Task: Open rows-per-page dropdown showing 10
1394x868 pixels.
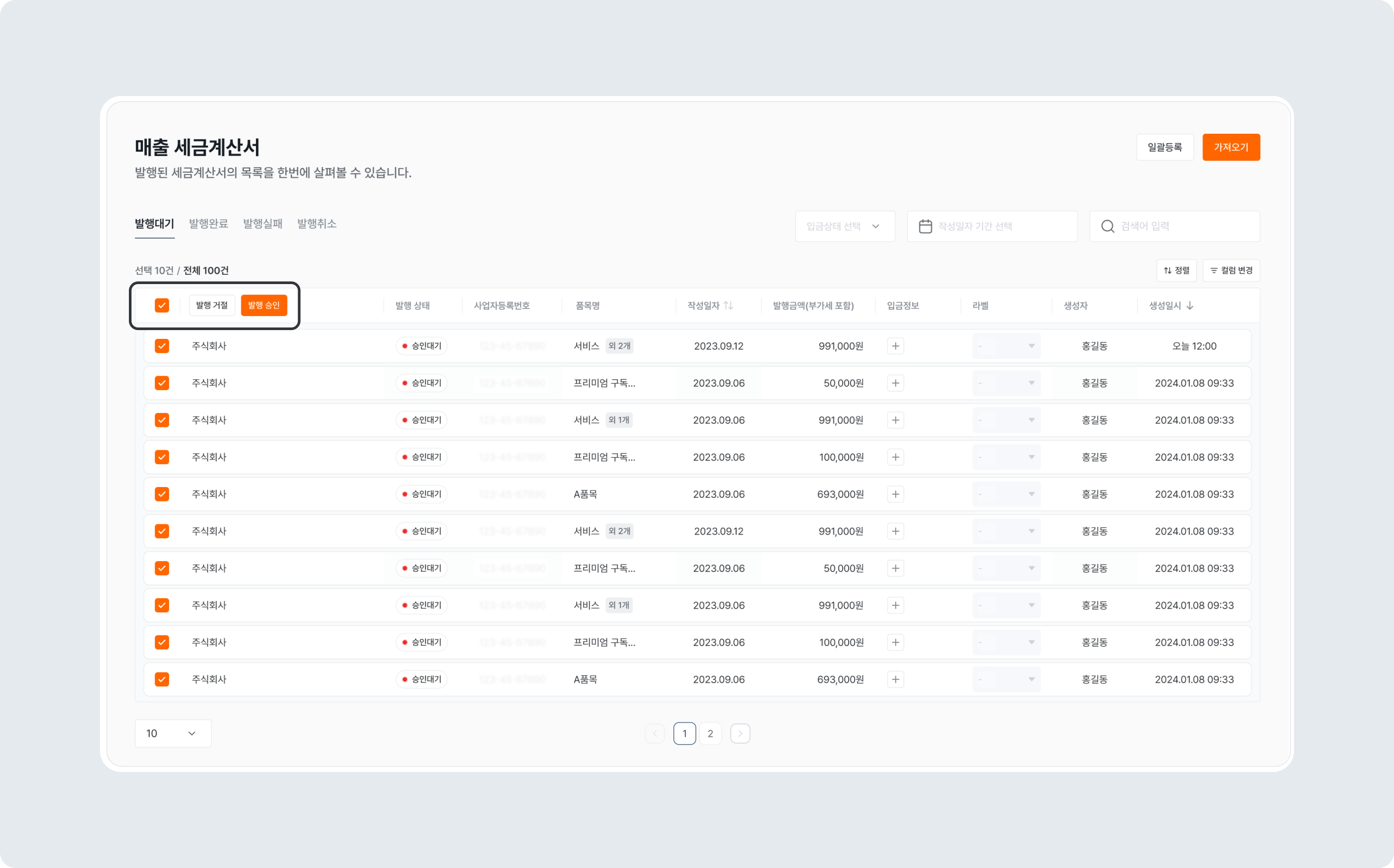Action: click(173, 733)
